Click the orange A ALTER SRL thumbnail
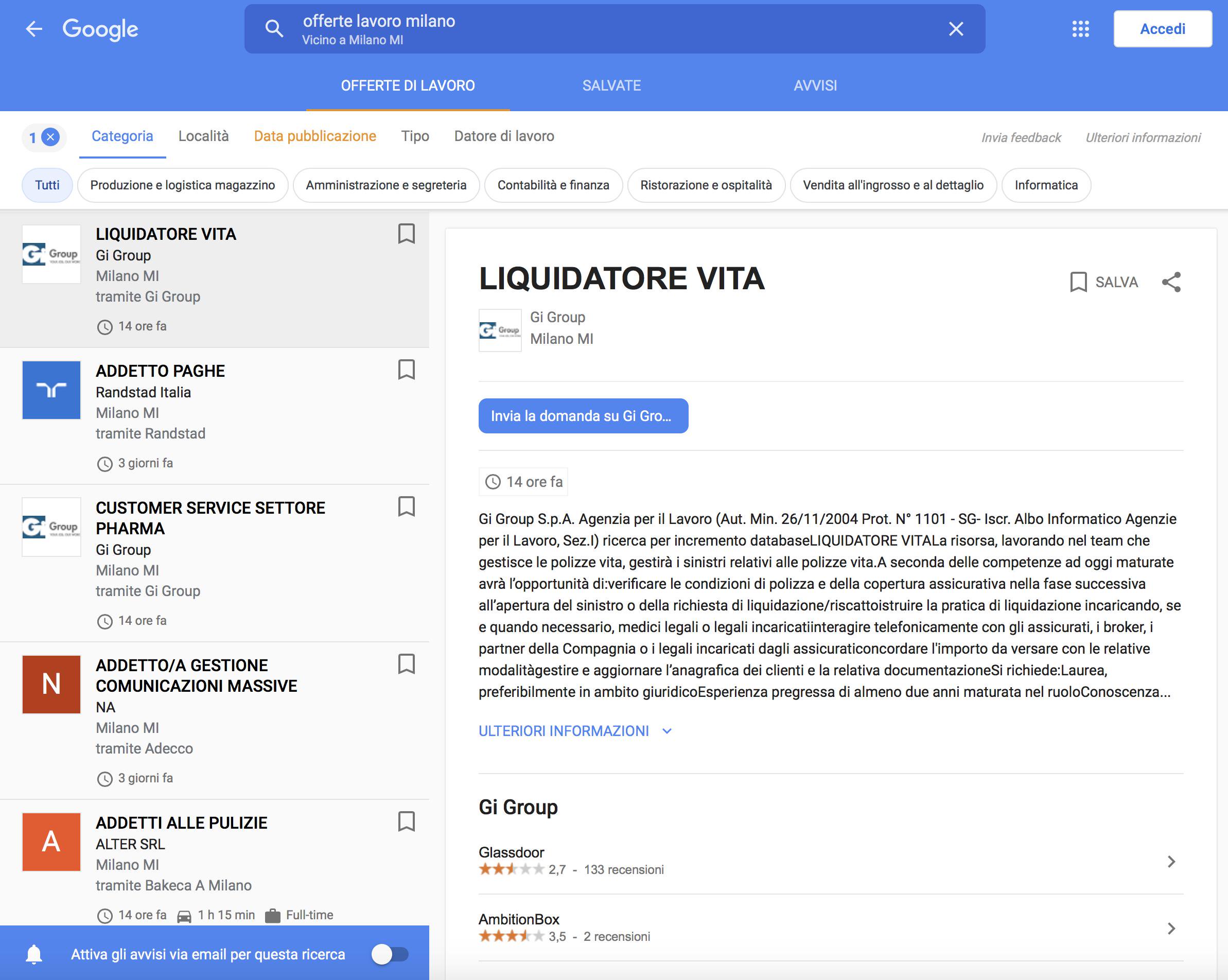This screenshot has width=1228, height=980. coord(51,842)
